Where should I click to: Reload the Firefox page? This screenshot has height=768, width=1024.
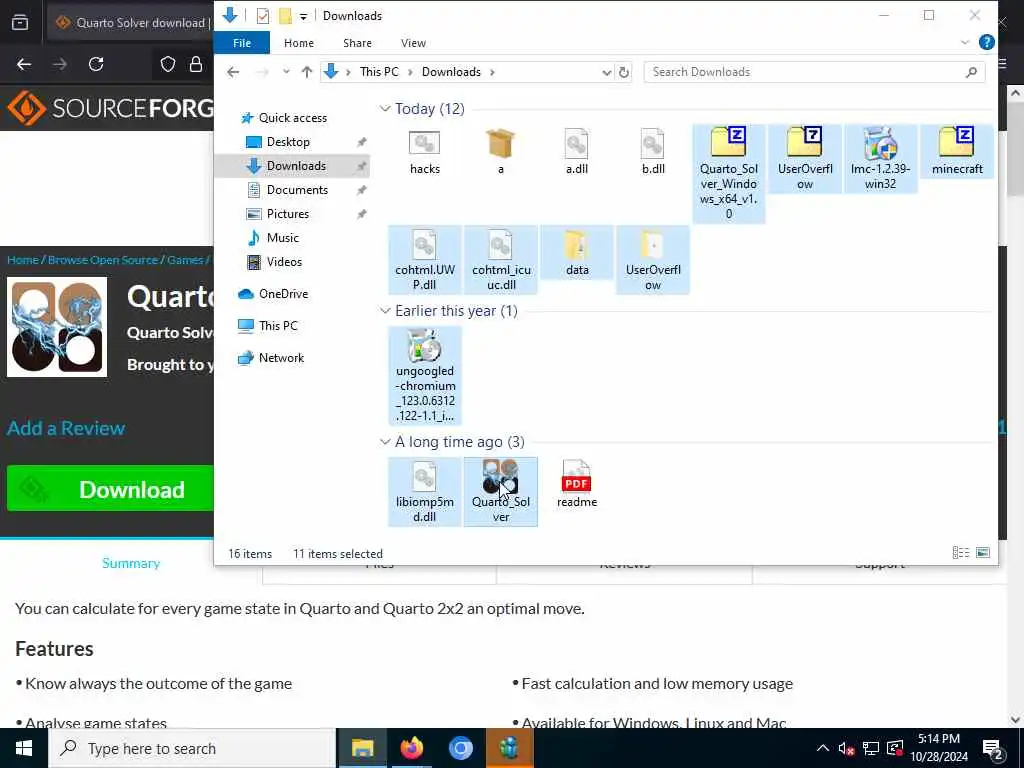[96, 64]
